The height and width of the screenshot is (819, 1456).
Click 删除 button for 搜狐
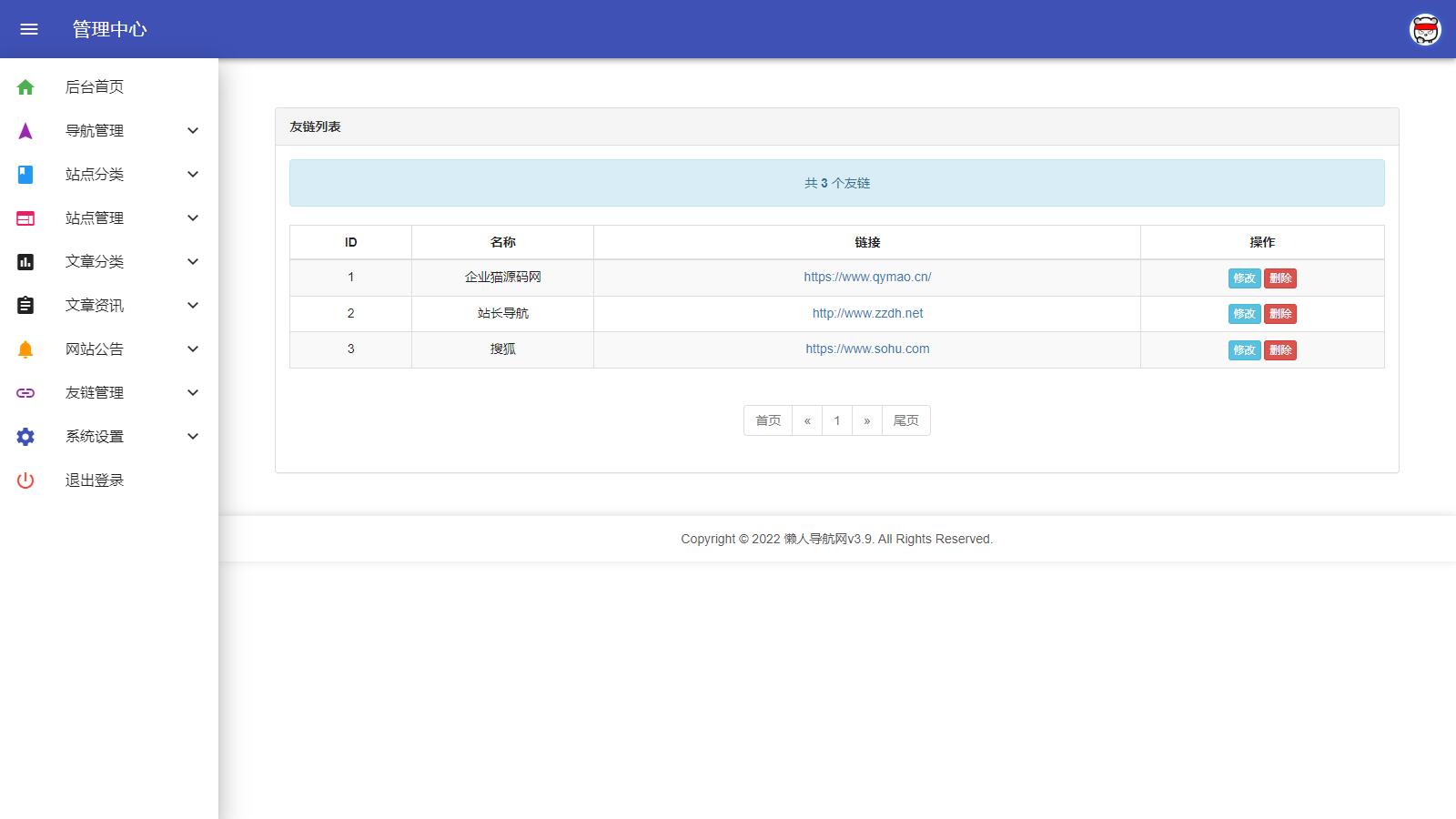(x=1280, y=350)
